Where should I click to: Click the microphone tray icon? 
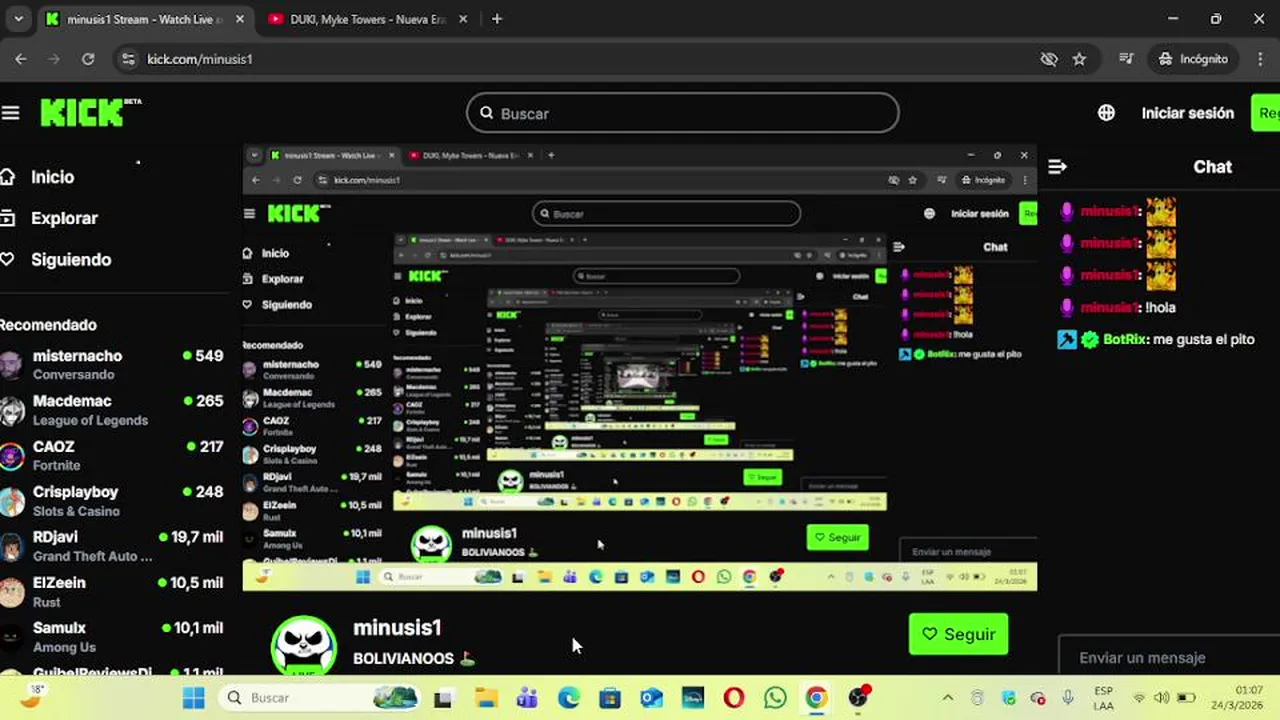point(1068,698)
